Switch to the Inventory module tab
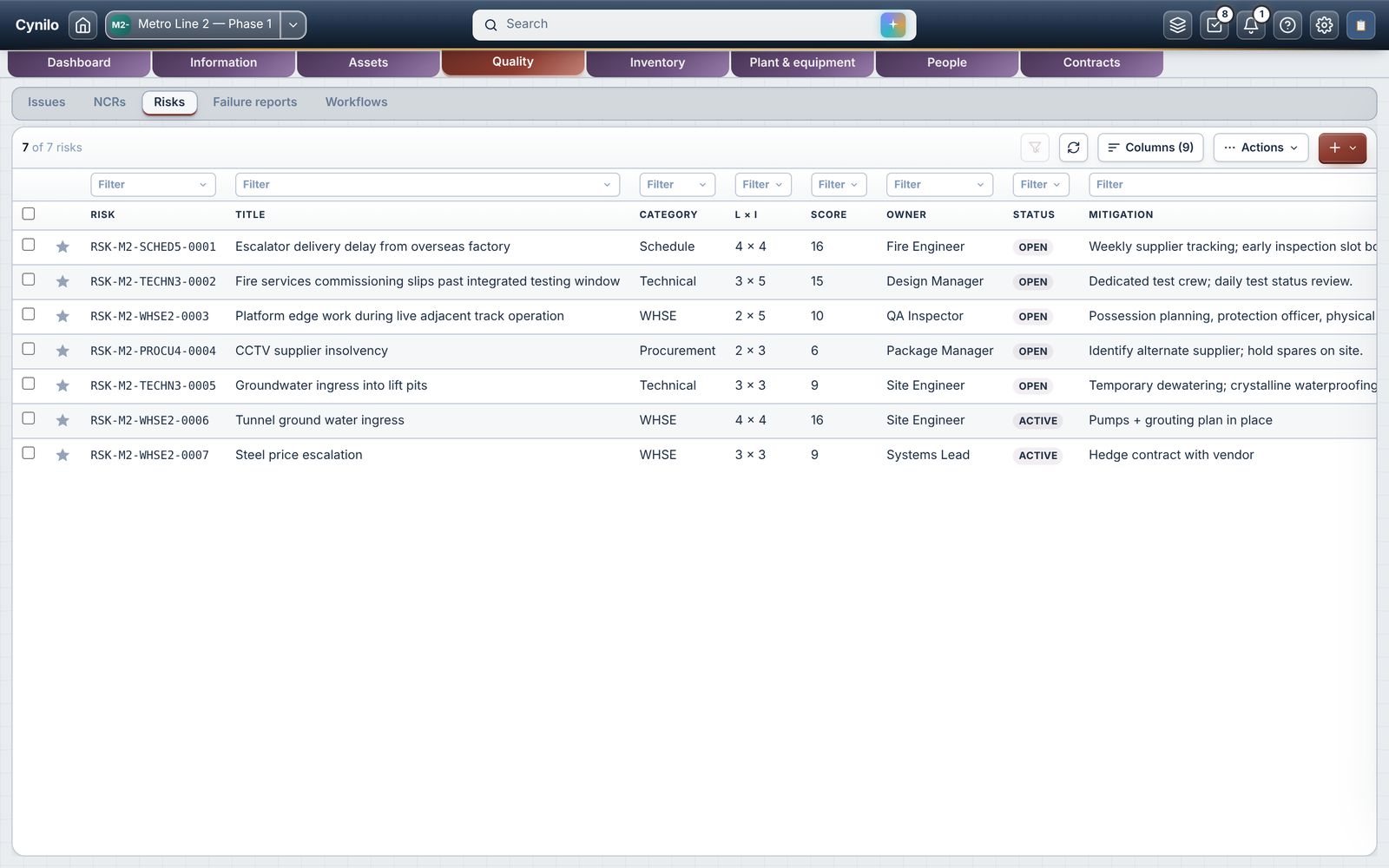 point(657,62)
